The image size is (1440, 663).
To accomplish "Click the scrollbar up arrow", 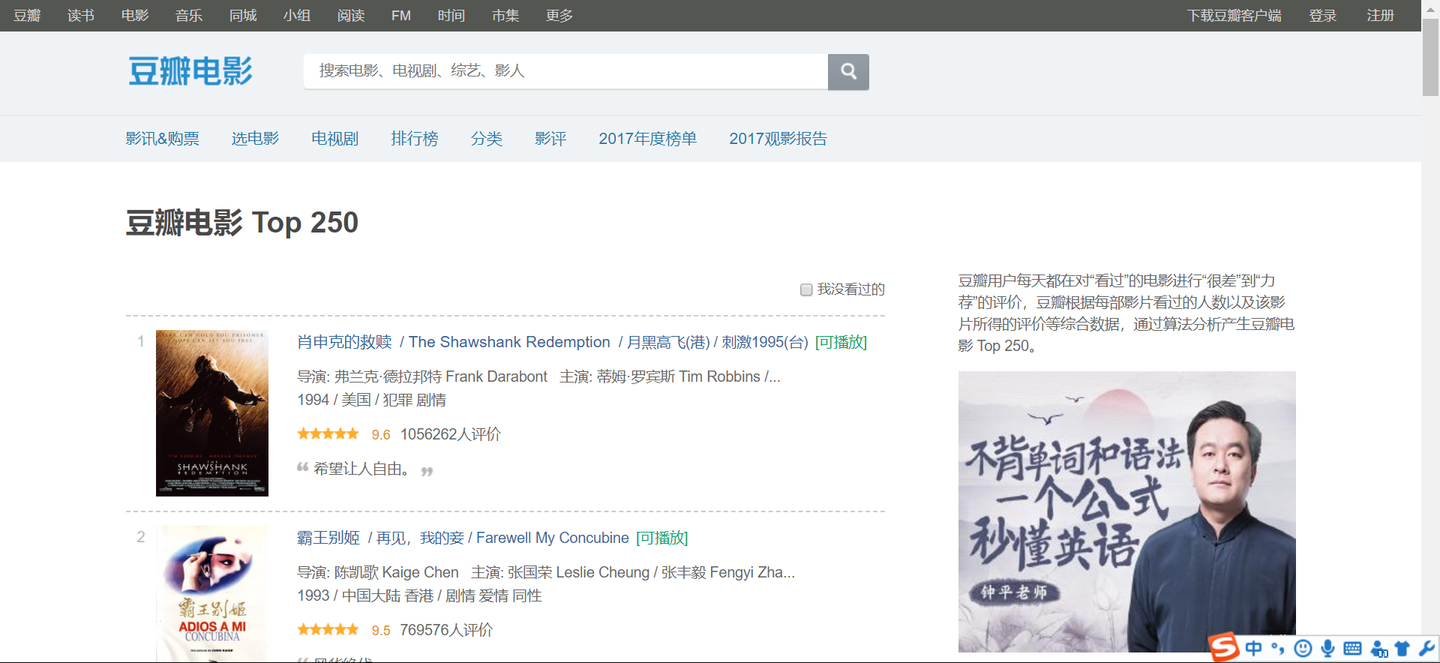I will (x=1431, y=9).
